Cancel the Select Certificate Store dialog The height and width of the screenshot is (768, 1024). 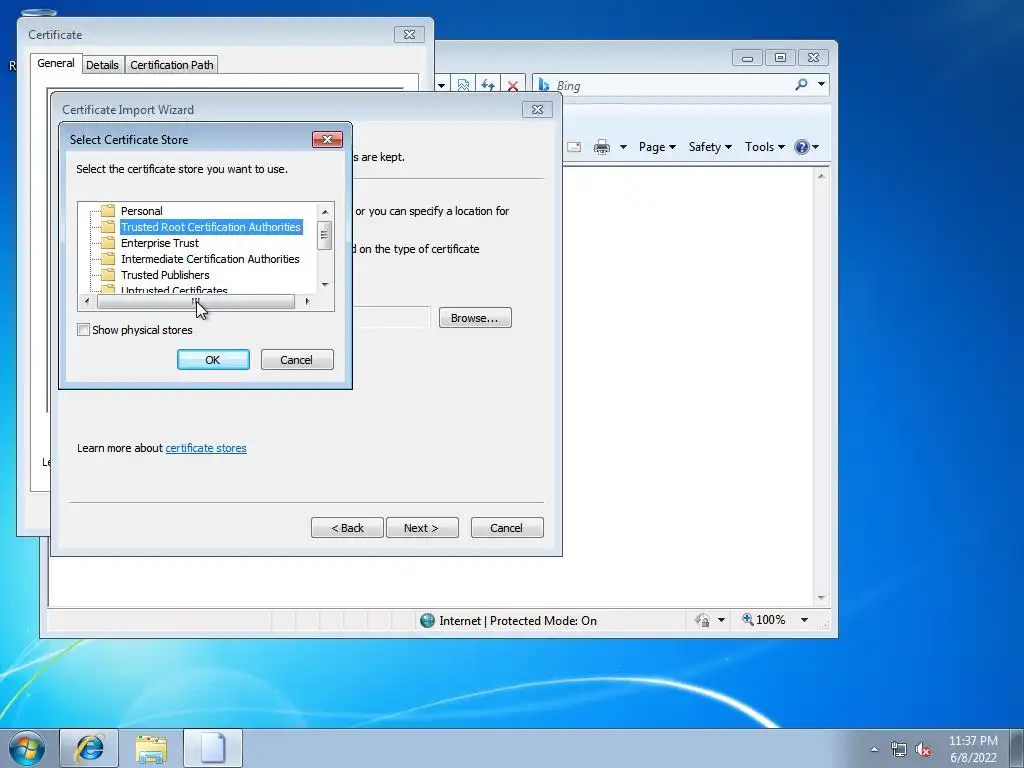296,360
